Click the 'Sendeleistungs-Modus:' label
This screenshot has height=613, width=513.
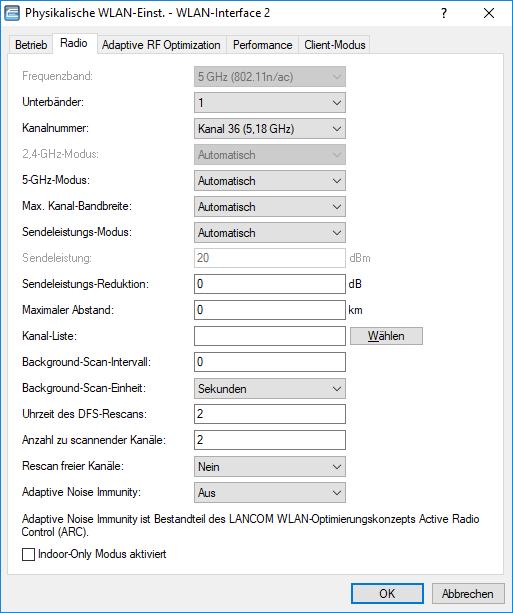(77, 232)
